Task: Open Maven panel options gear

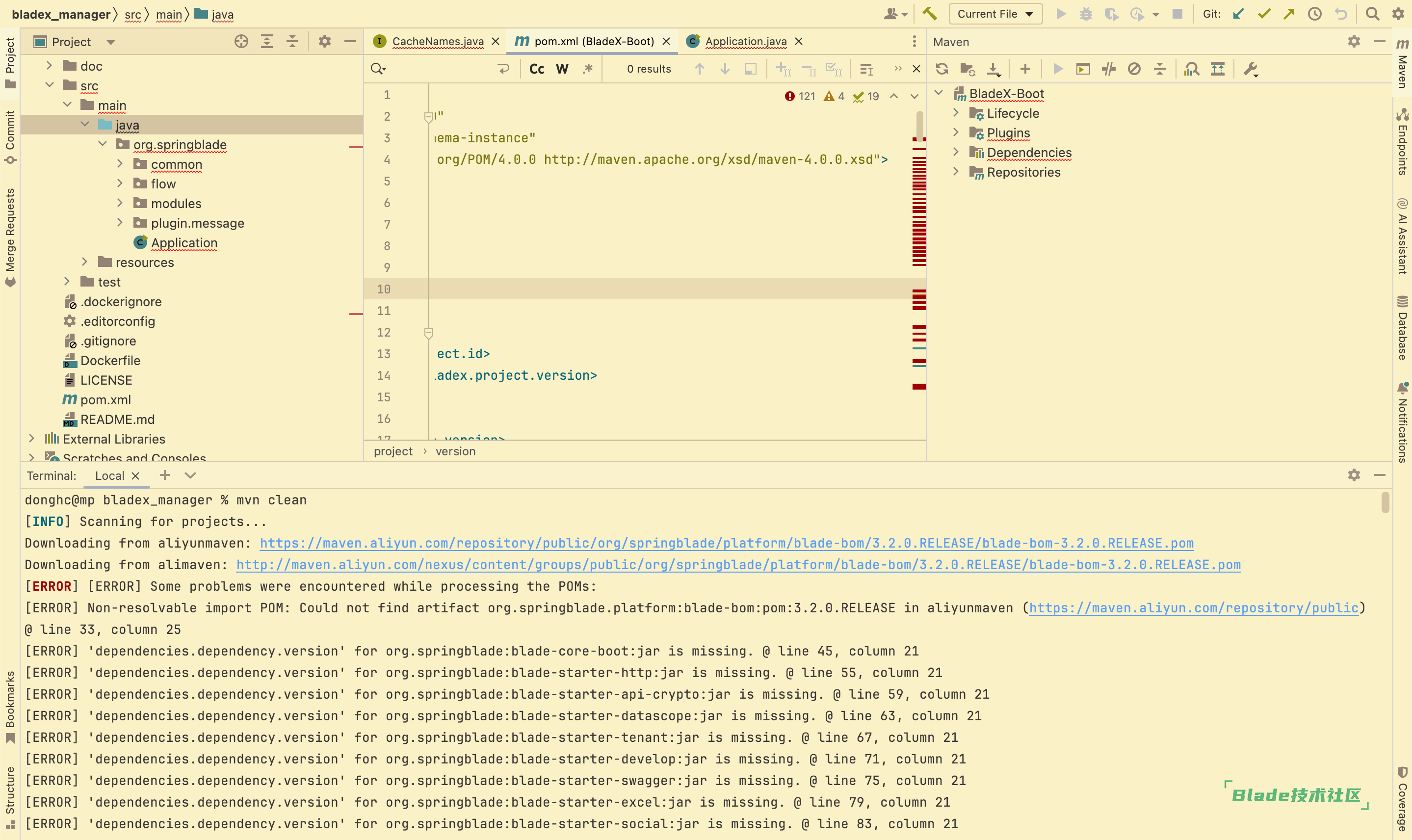Action: pyautogui.click(x=1354, y=41)
